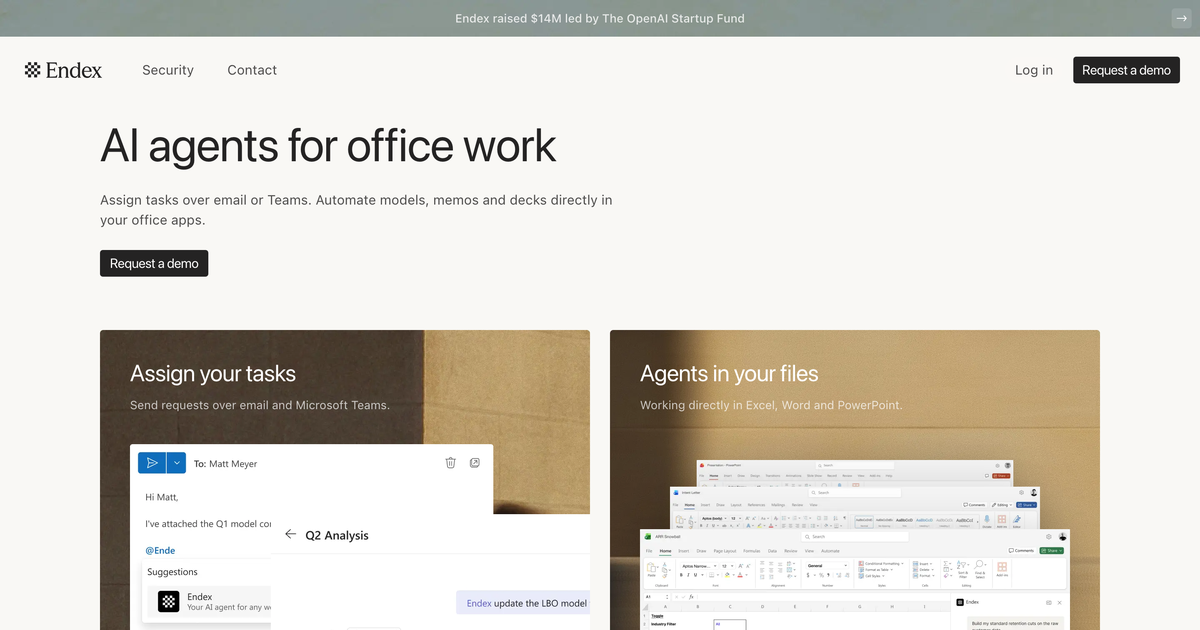Image resolution: width=1200 pixels, height=630 pixels.
Task: Click the profile avatar in the Excel window
Action: coord(1063,537)
